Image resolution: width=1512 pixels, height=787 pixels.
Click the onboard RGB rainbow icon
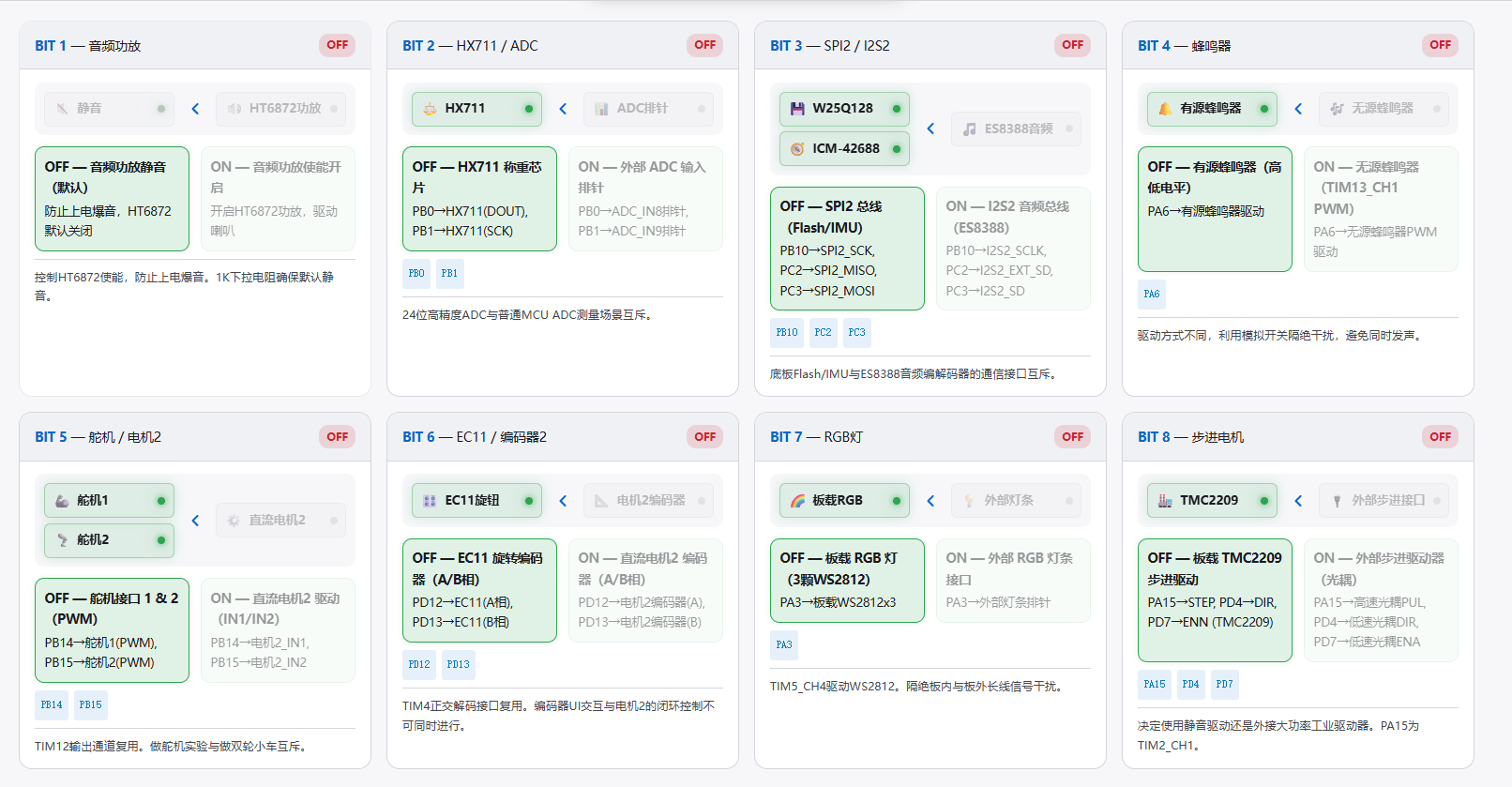click(x=797, y=501)
